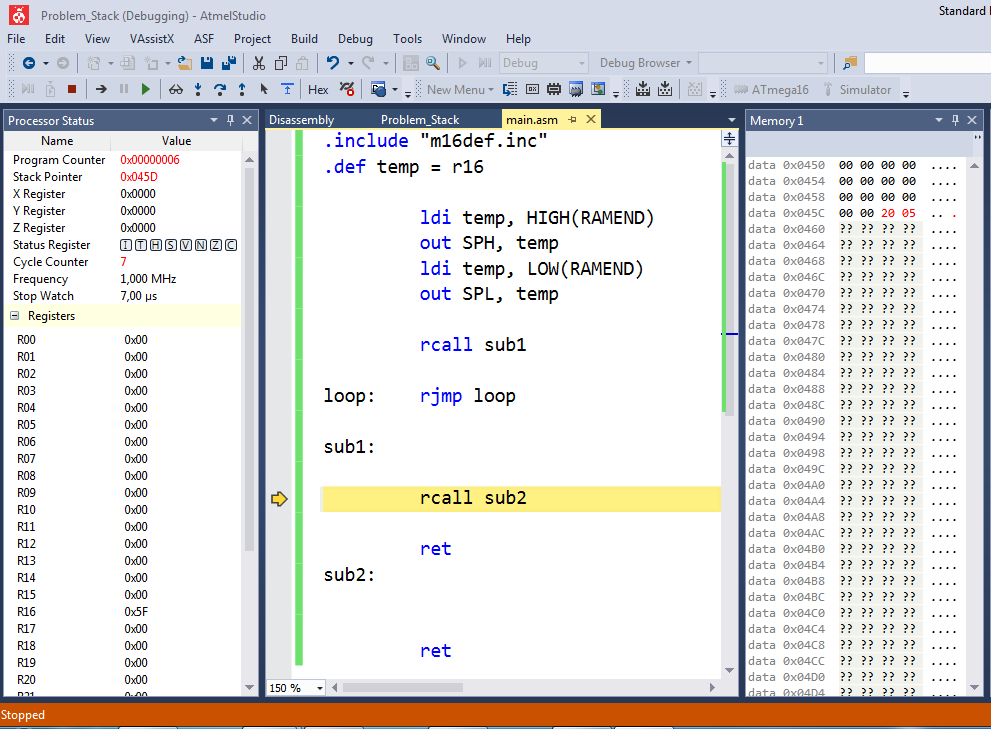This screenshot has width=991, height=729.
Task: Toggle the Z status register flag
Action: 216,245
